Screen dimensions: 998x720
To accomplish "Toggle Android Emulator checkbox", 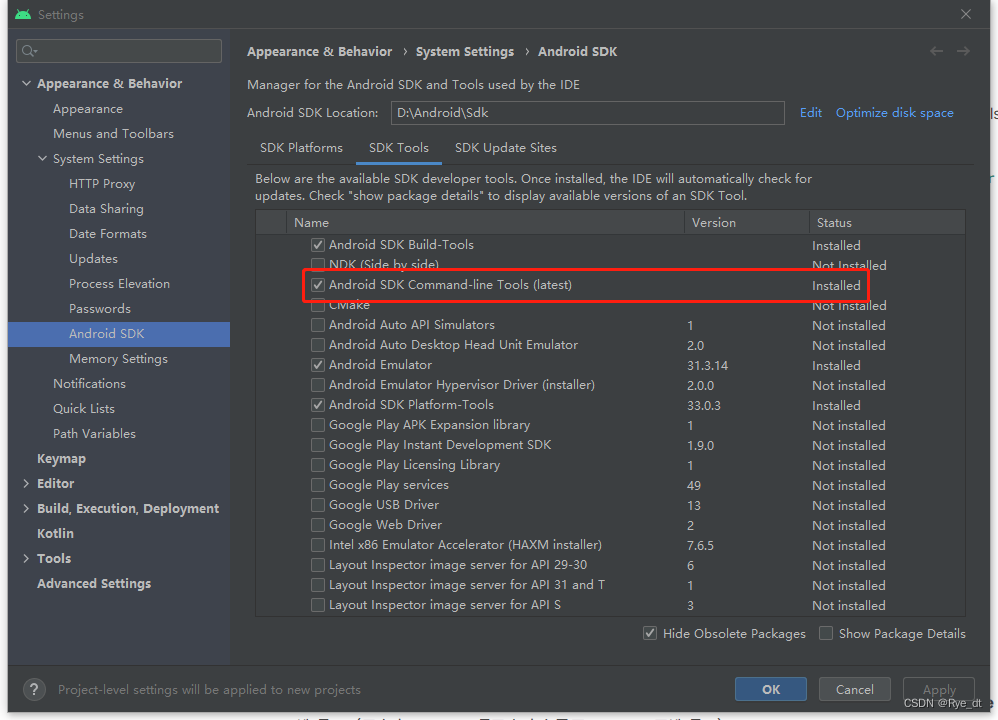I will (x=318, y=365).
